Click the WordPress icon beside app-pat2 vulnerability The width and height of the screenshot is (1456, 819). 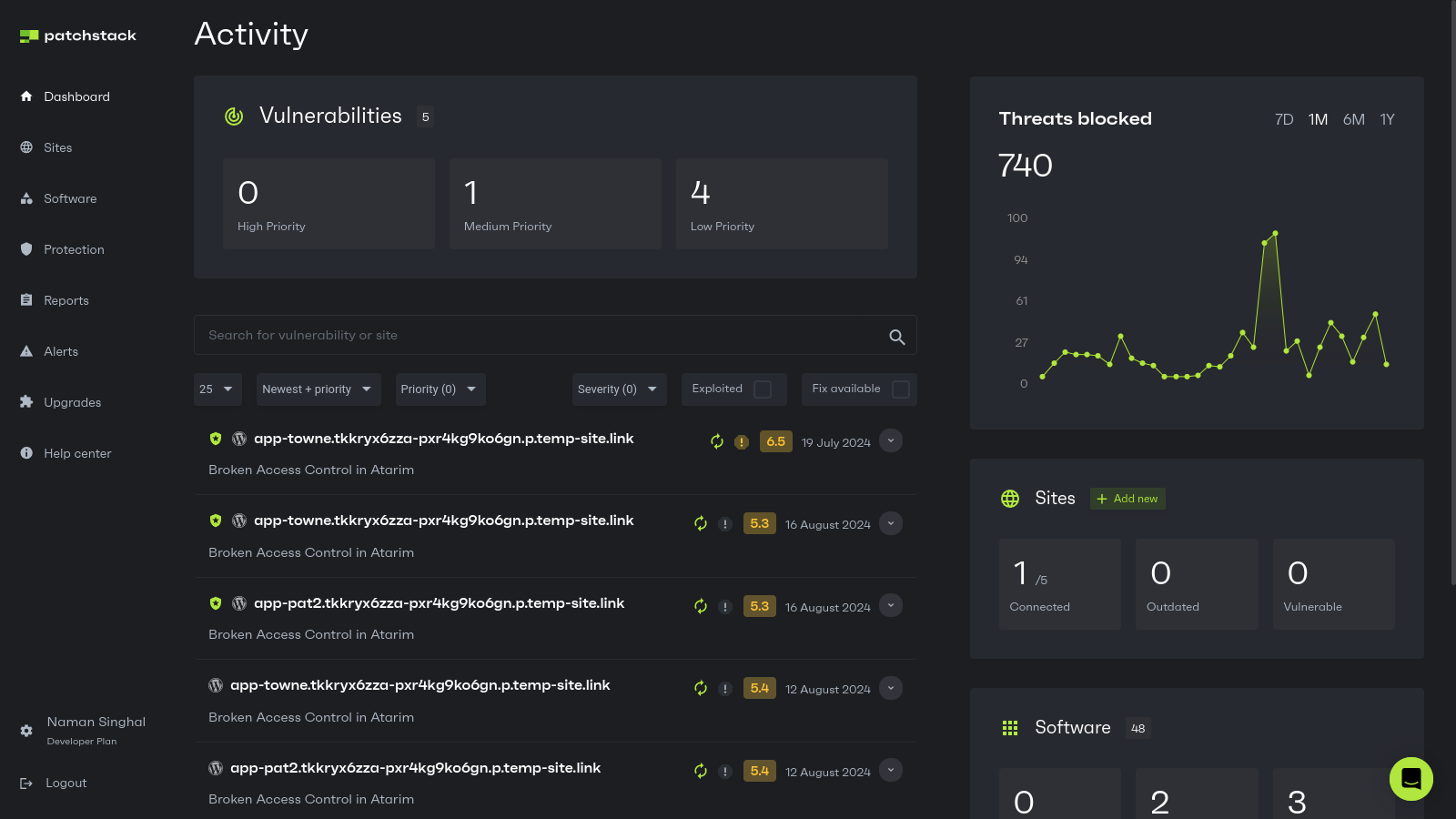239,602
